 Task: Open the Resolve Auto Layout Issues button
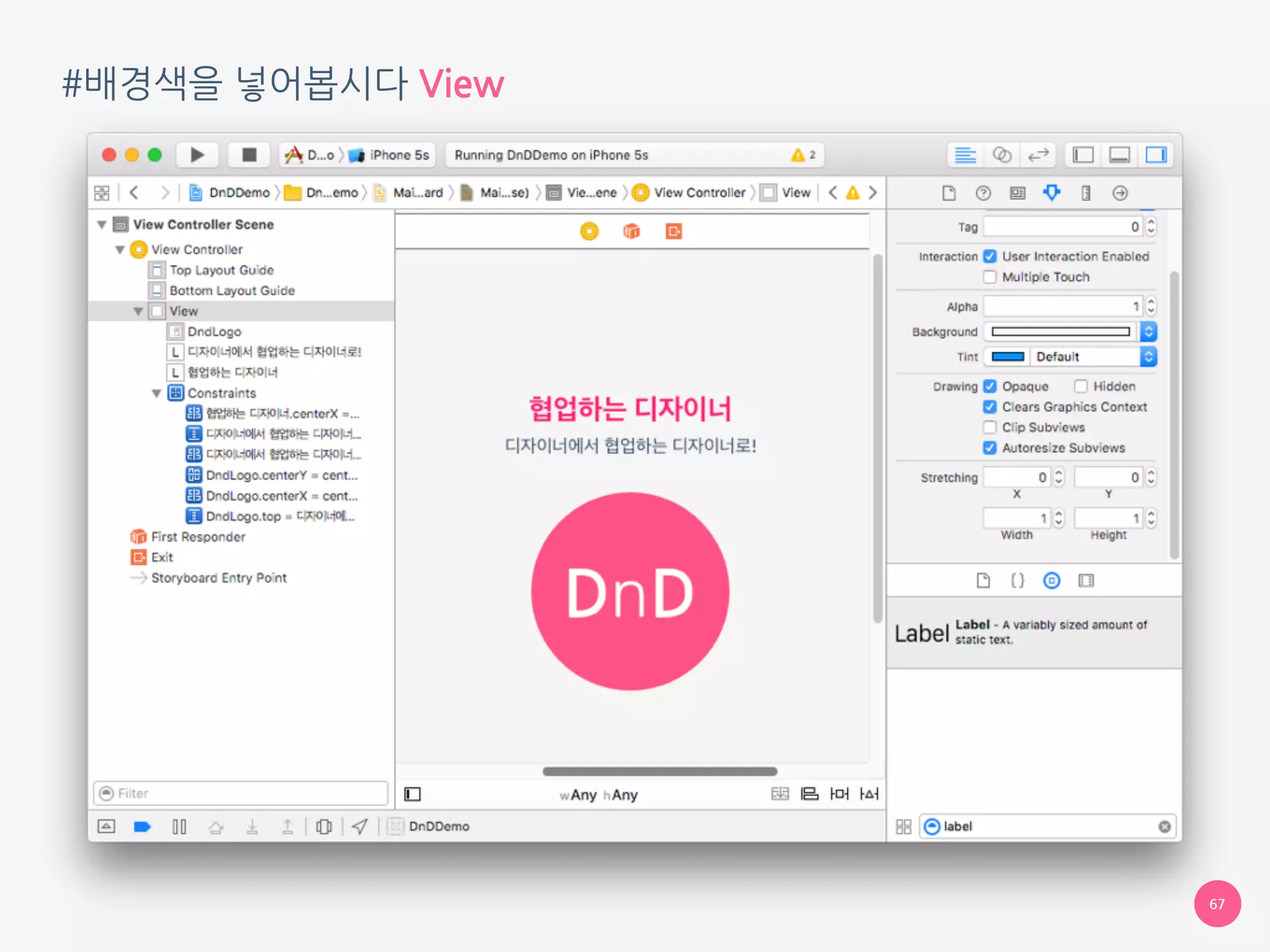point(869,794)
